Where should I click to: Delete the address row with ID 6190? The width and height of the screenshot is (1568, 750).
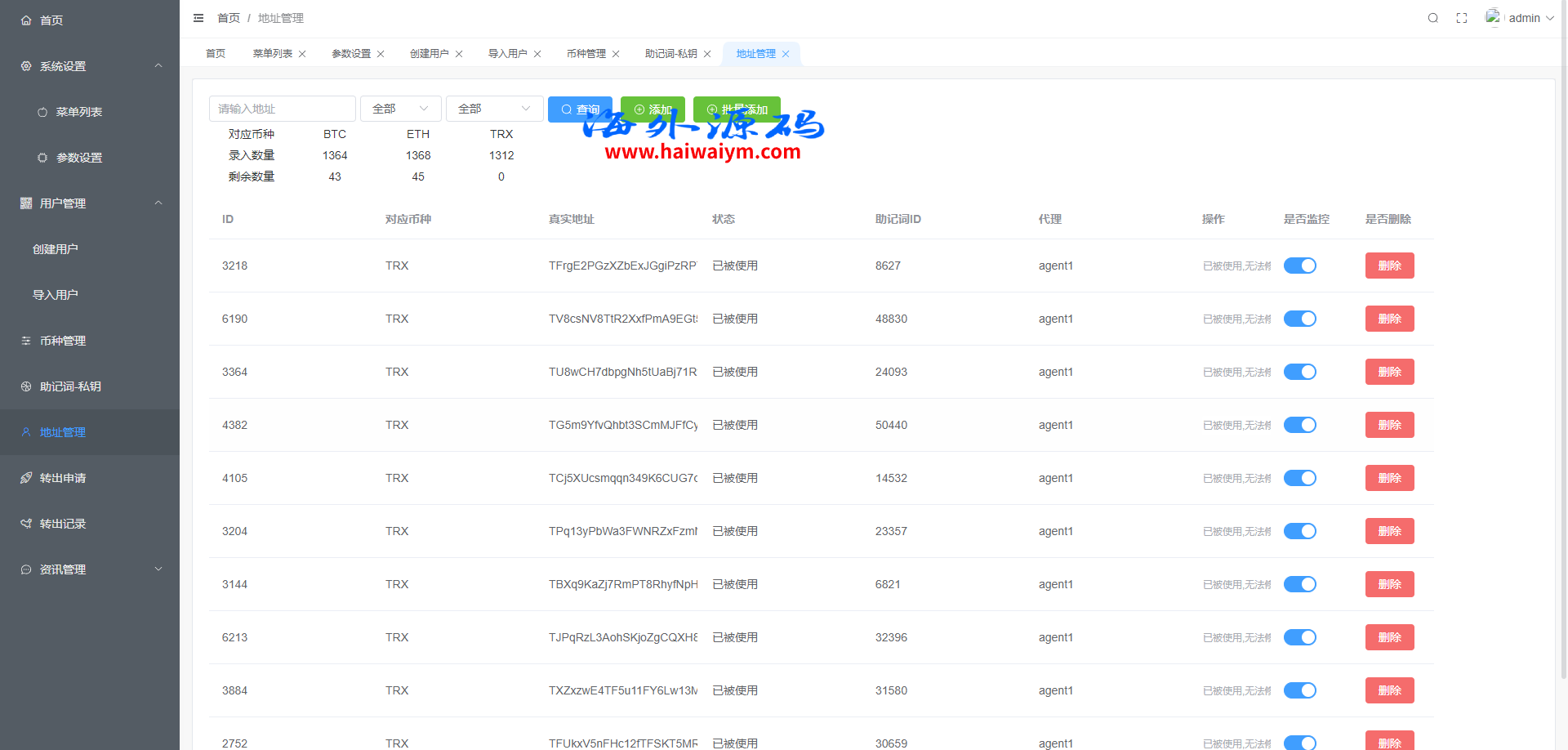(x=1389, y=319)
